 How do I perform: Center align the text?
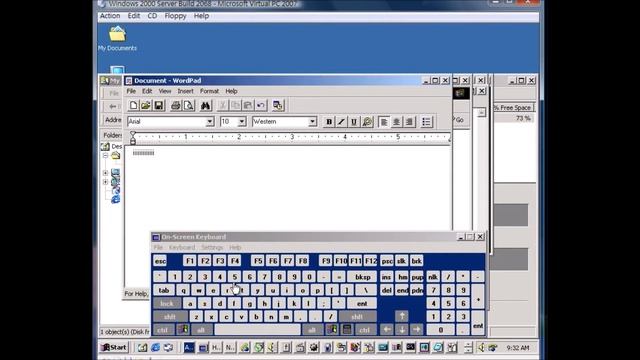tap(396, 122)
